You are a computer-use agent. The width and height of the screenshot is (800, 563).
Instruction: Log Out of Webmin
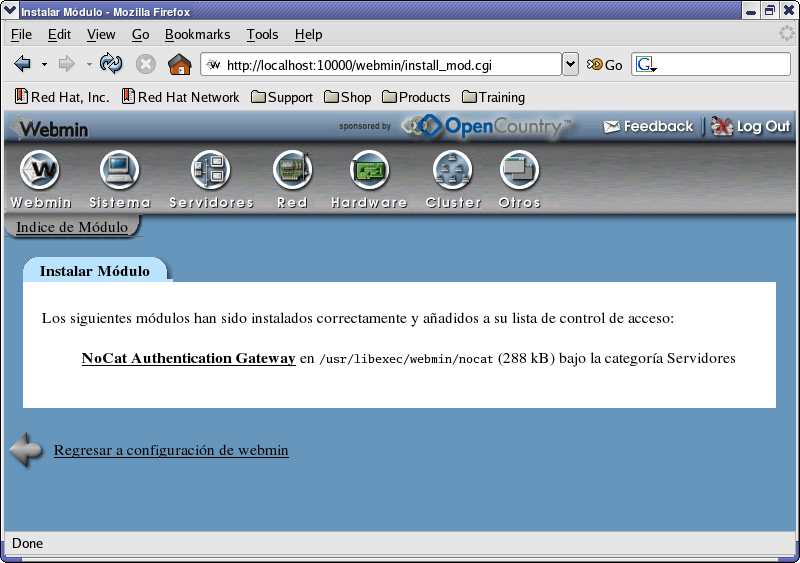[x=751, y=126]
